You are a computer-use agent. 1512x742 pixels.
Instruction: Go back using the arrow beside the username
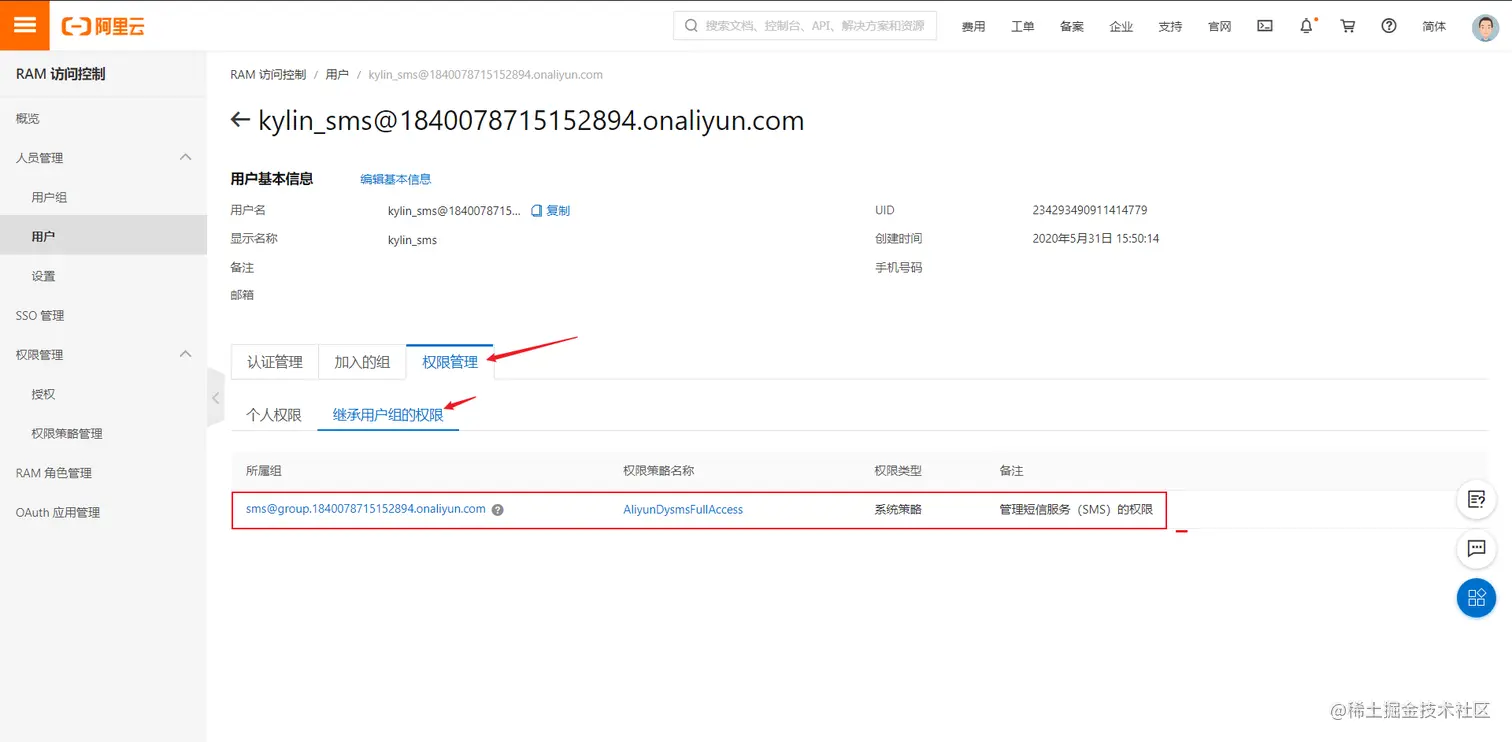(x=239, y=120)
